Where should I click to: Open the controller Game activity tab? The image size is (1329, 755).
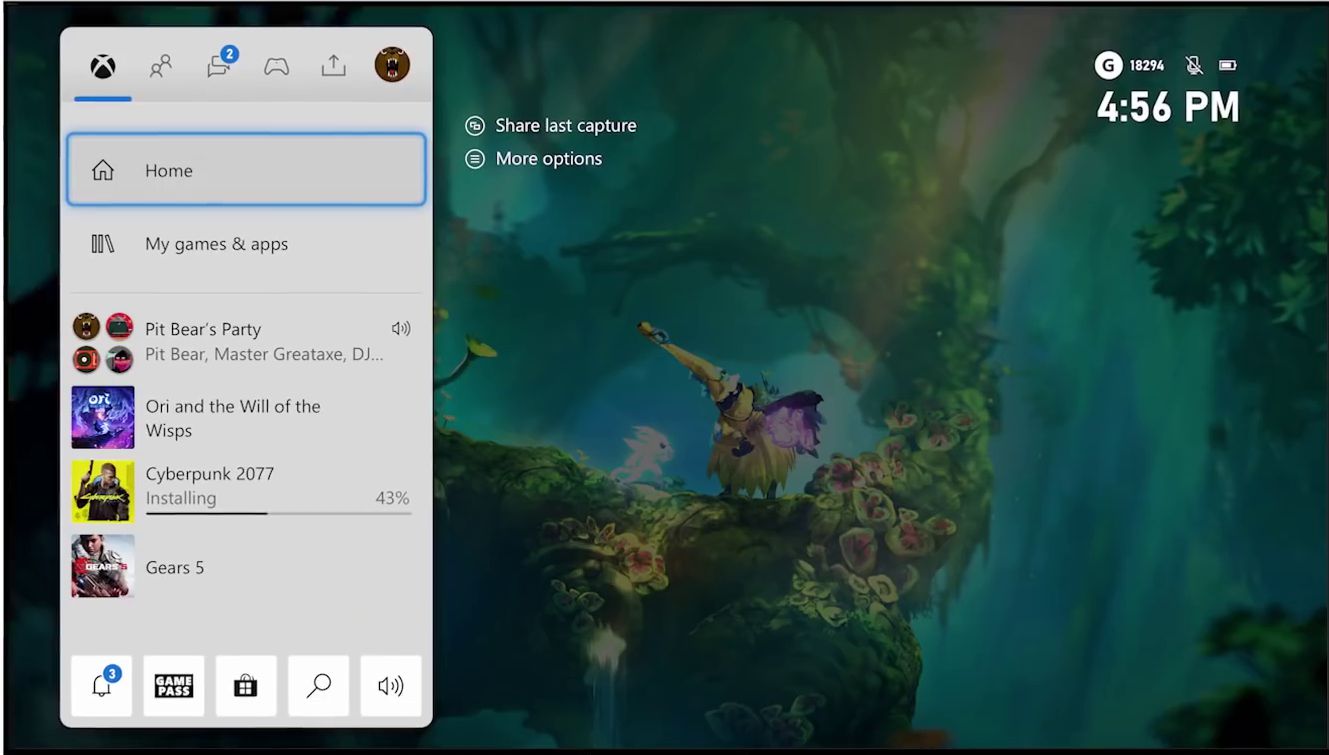coord(276,66)
